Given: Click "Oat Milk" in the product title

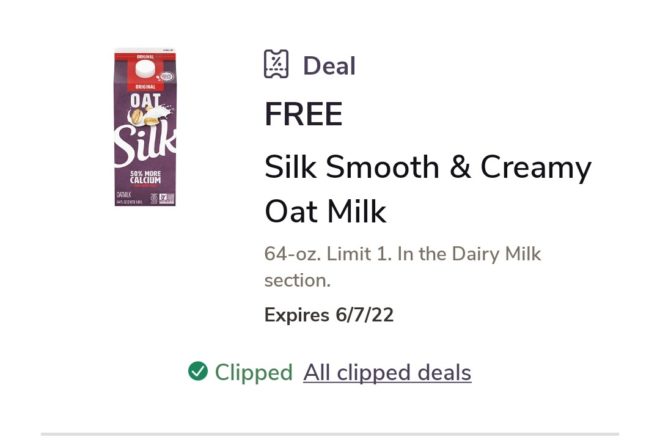Looking at the screenshot, I should [x=325, y=212].
